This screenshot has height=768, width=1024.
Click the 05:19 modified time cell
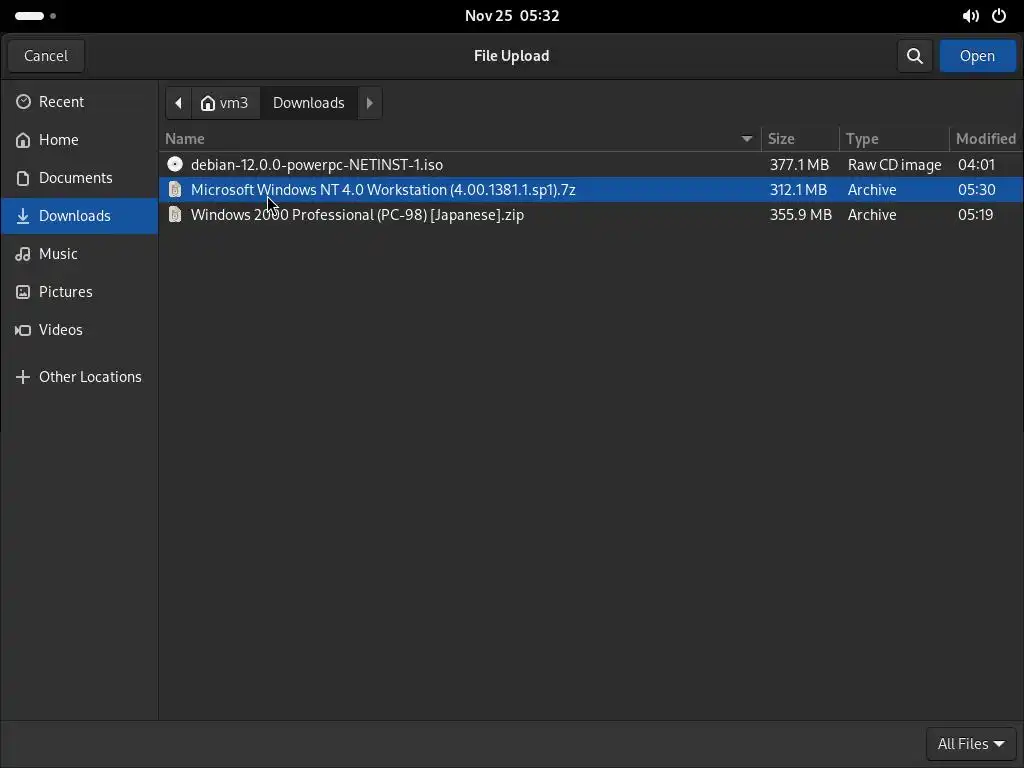click(x=976, y=215)
